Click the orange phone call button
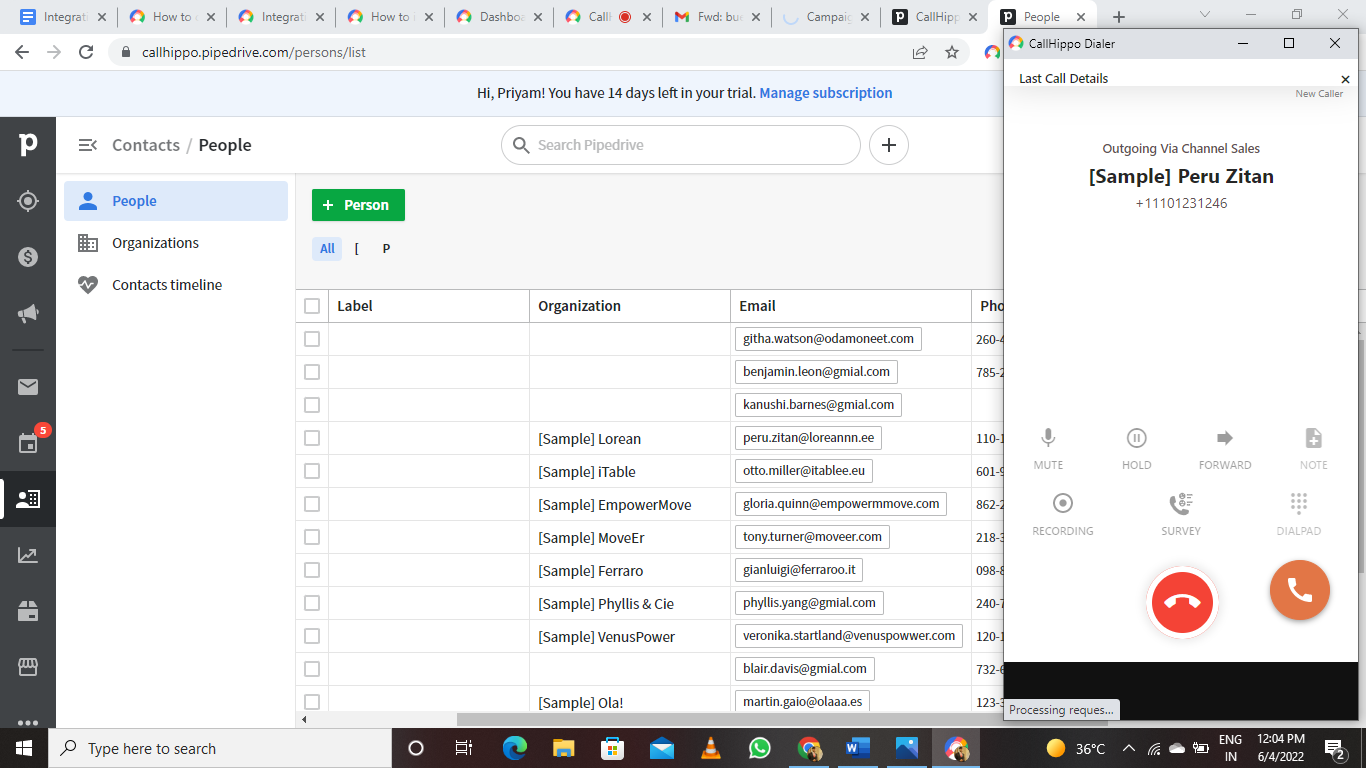 tap(1300, 590)
